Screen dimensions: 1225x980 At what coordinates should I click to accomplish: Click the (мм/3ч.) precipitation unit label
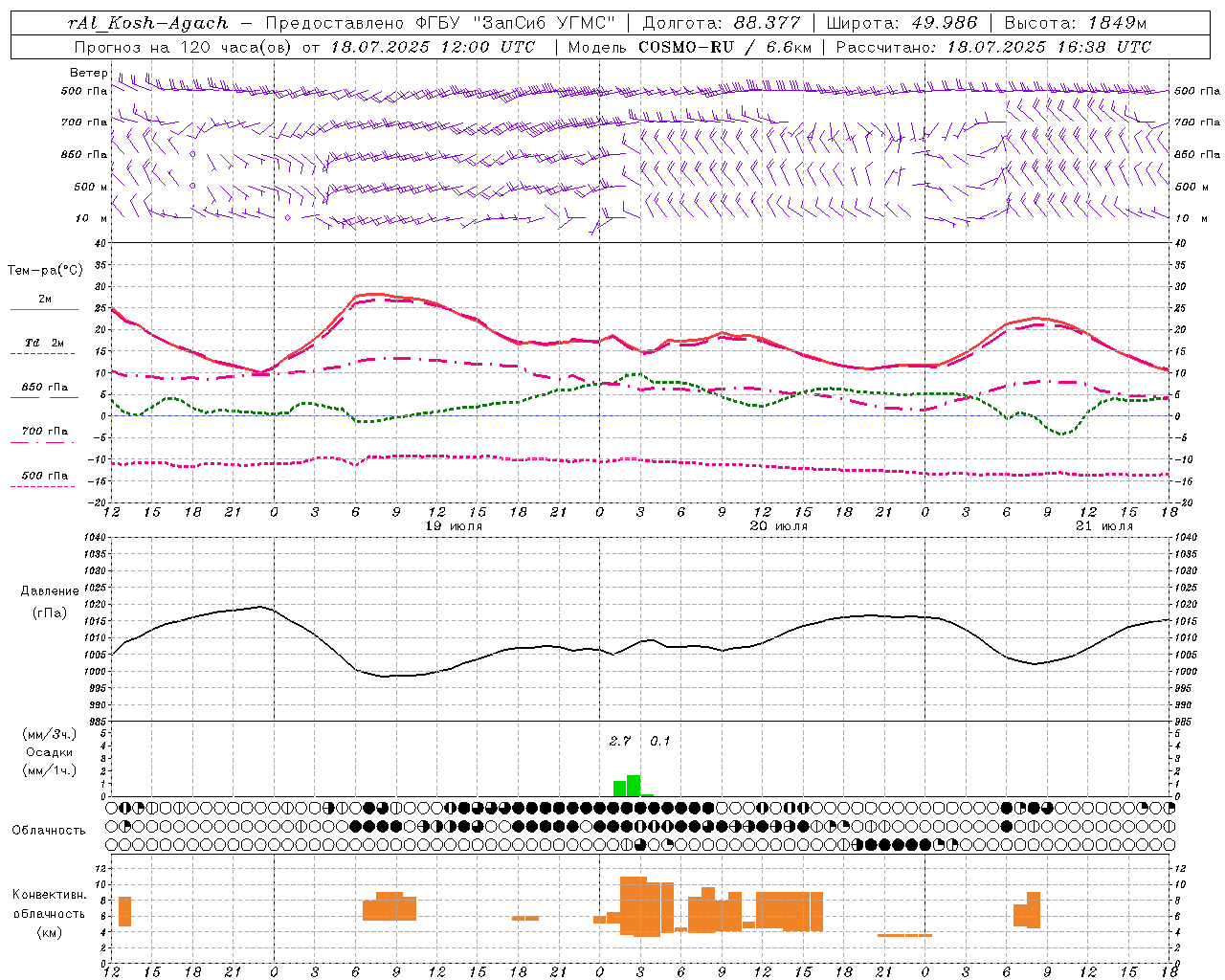[x=50, y=735]
